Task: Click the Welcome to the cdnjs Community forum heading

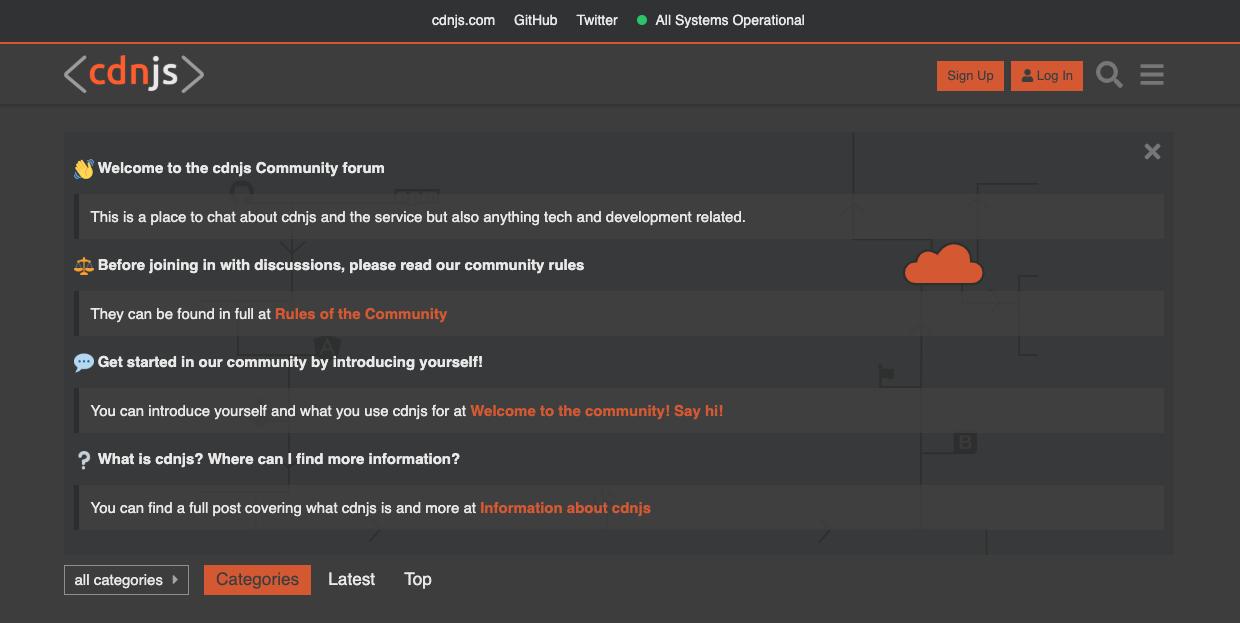Action: [x=241, y=168]
